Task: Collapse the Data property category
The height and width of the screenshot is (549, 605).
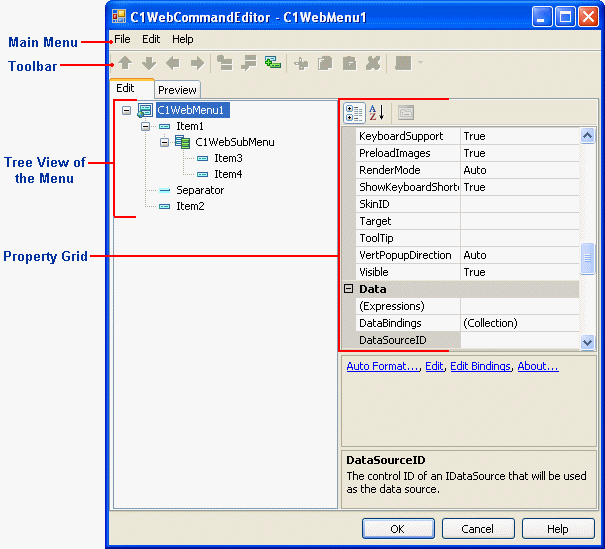Action: click(x=348, y=289)
